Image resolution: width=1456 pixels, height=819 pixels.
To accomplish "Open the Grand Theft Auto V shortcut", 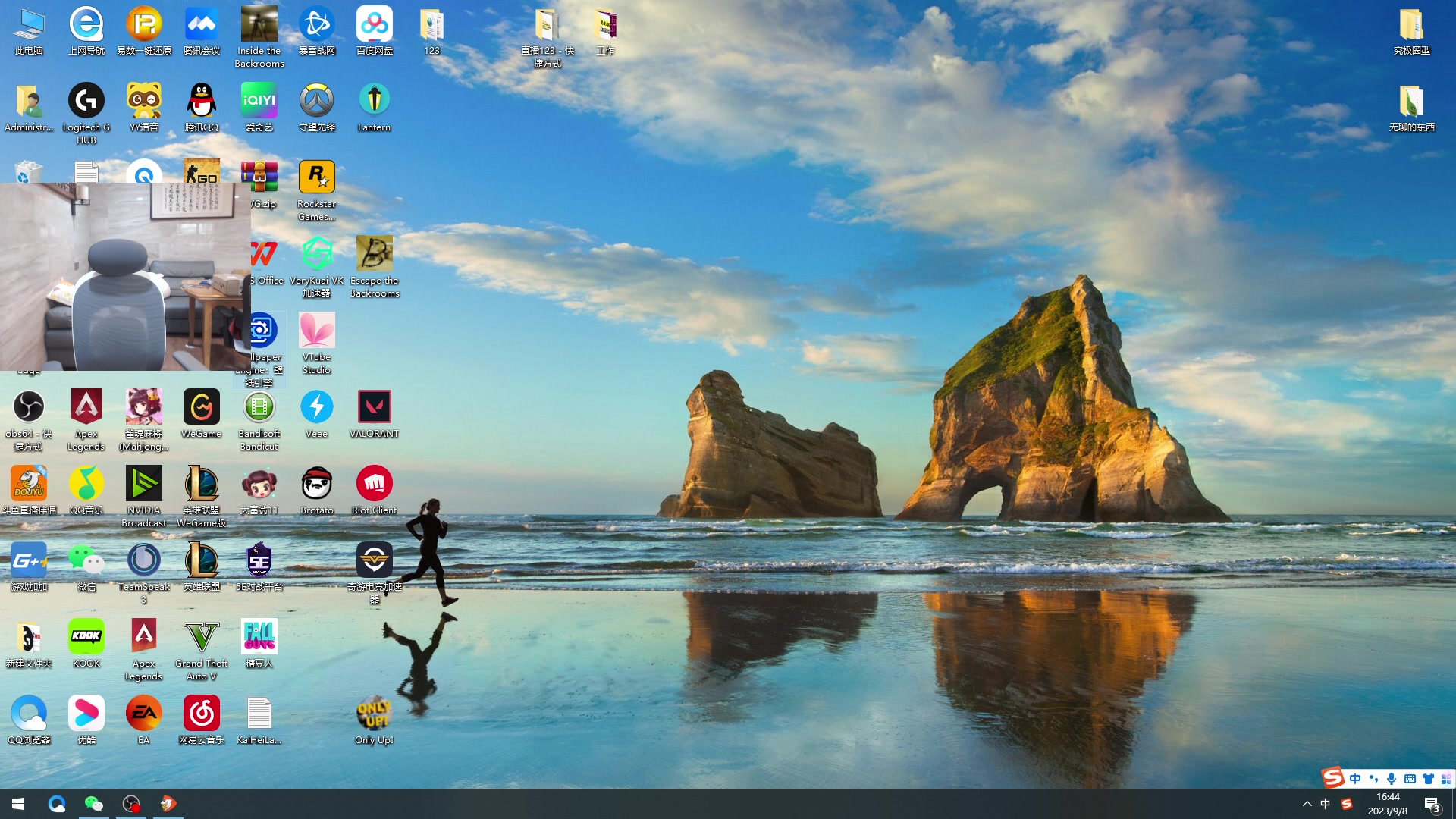I will [201, 637].
